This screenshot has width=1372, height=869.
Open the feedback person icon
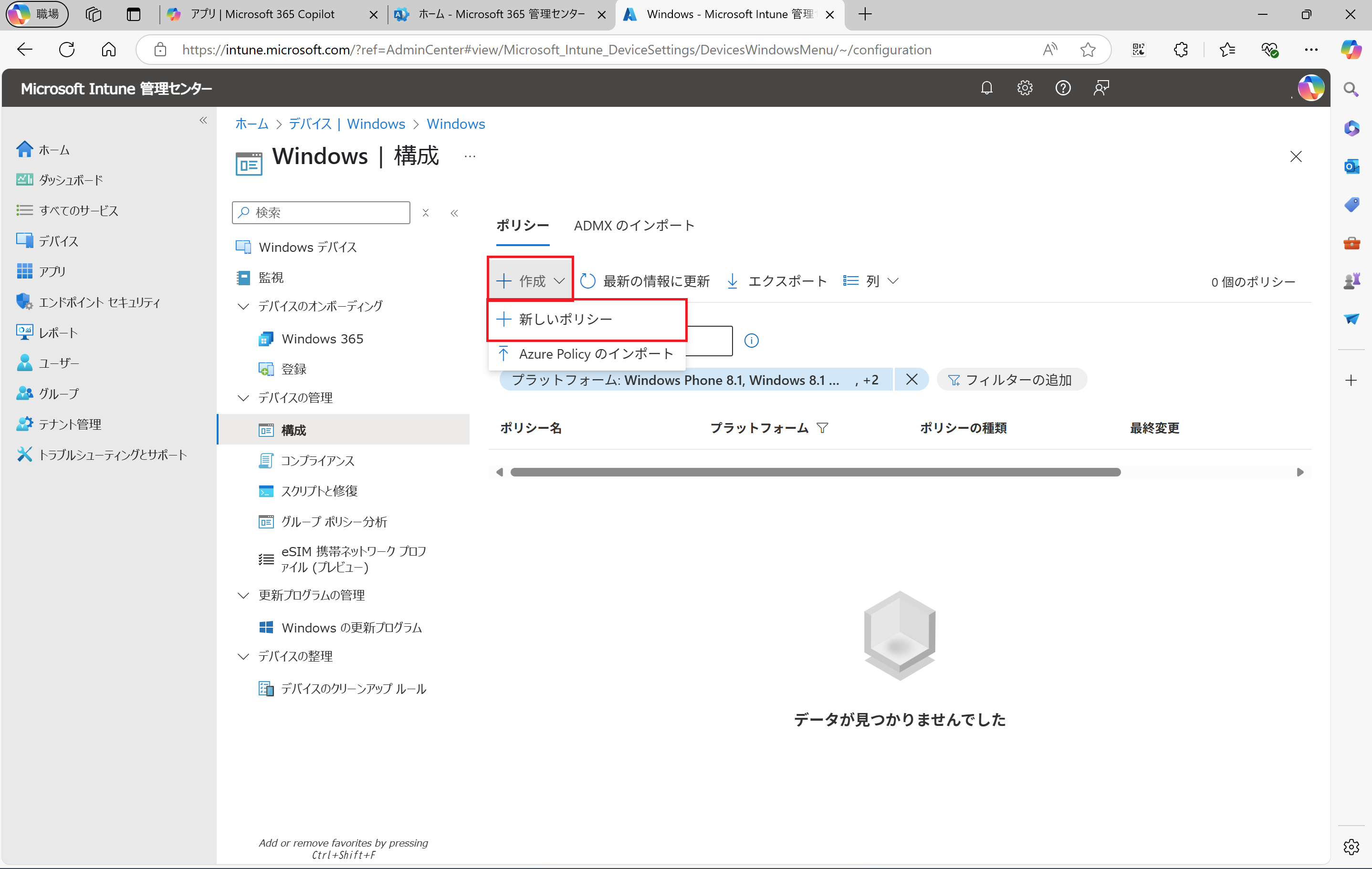click(x=1101, y=88)
